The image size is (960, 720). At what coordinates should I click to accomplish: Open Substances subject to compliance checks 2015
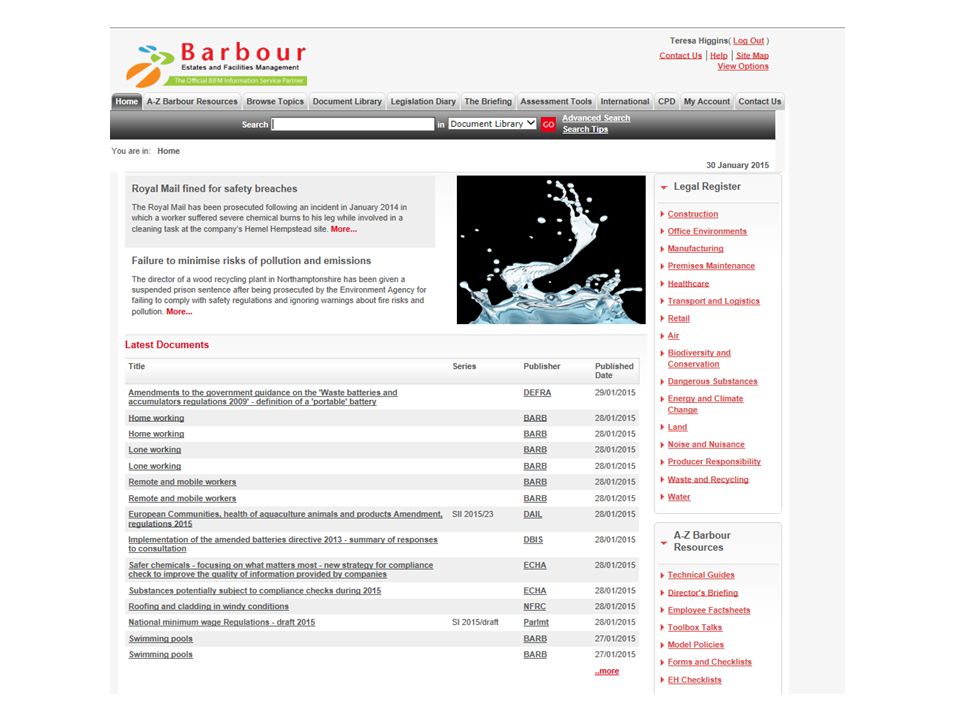(255, 591)
